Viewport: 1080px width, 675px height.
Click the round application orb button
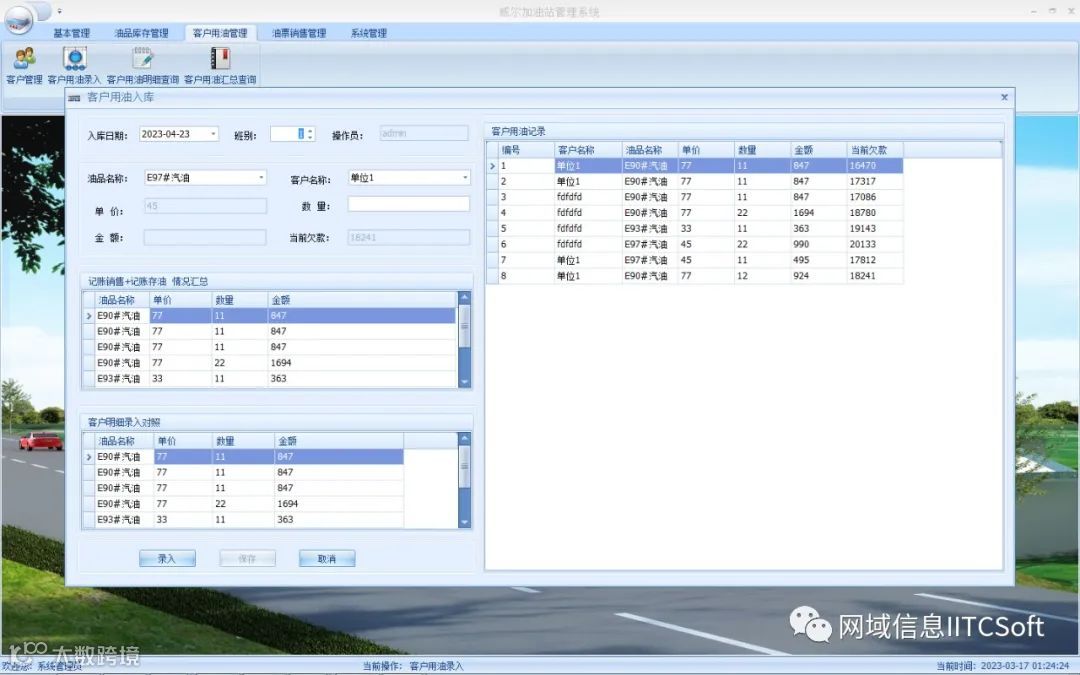coord(19,19)
